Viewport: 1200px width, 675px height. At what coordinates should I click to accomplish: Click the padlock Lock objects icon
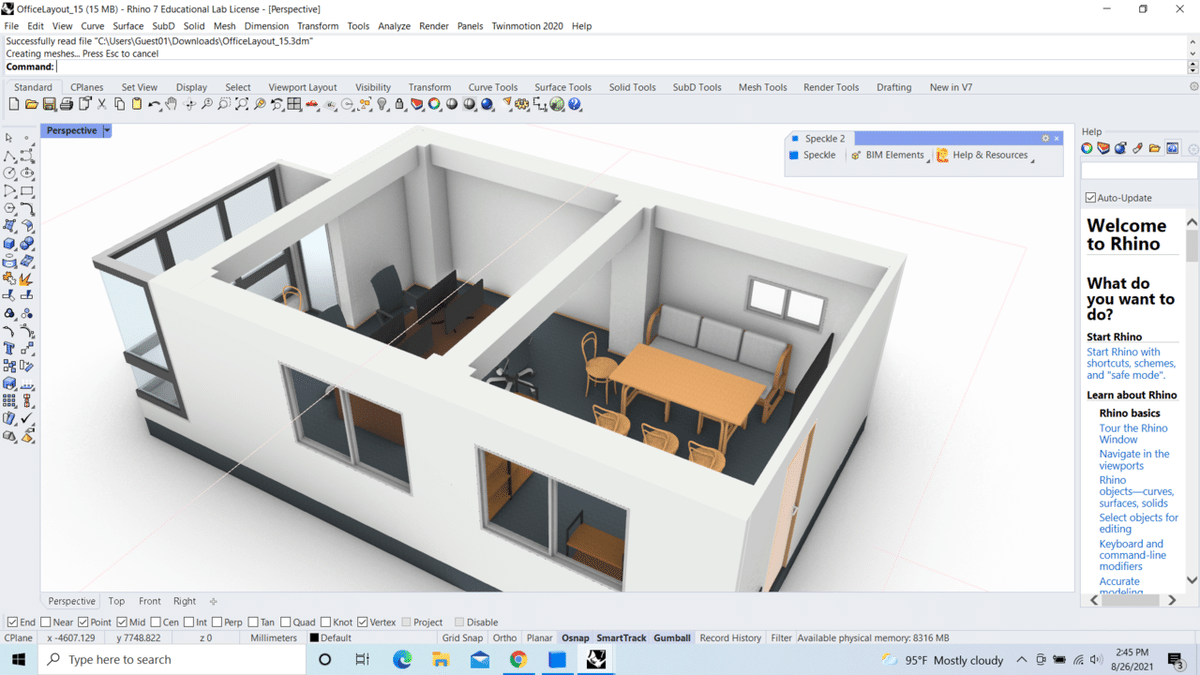coord(399,104)
